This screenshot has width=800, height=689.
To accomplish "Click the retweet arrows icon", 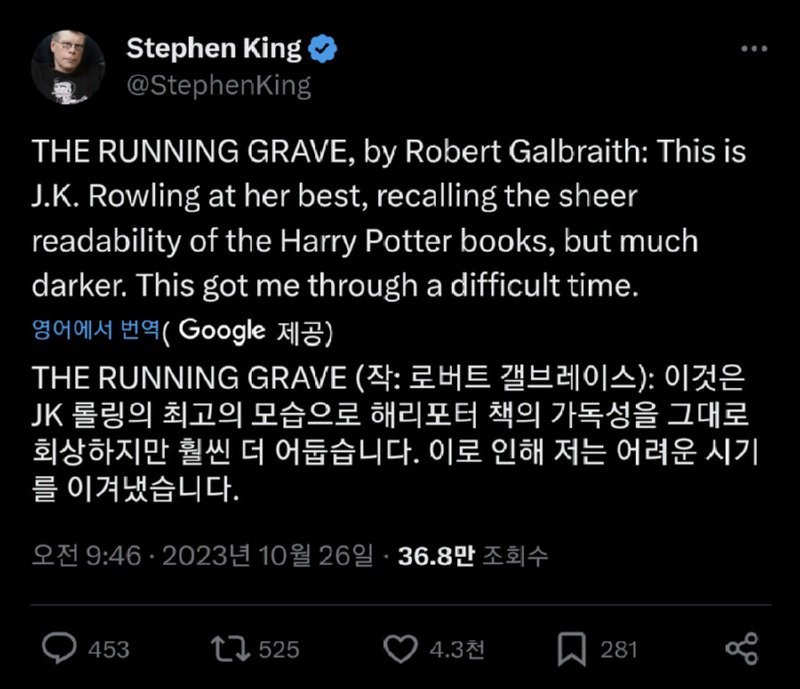I will pos(231,648).
